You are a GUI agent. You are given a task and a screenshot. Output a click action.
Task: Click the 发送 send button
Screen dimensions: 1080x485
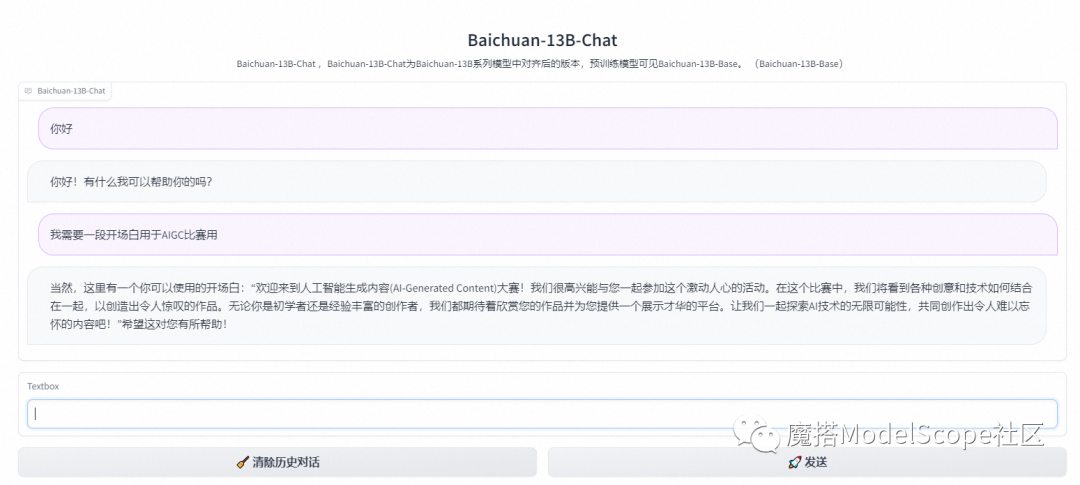807,462
